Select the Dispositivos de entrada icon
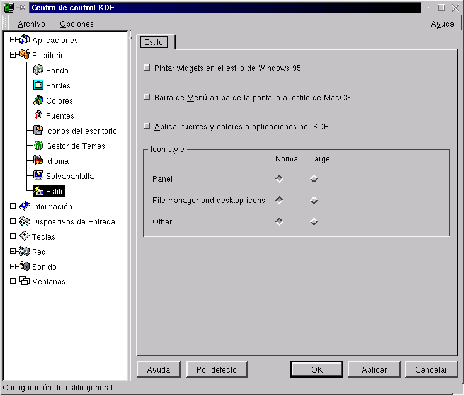The height and width of the screenshot is (395, 464). point(24,221)
